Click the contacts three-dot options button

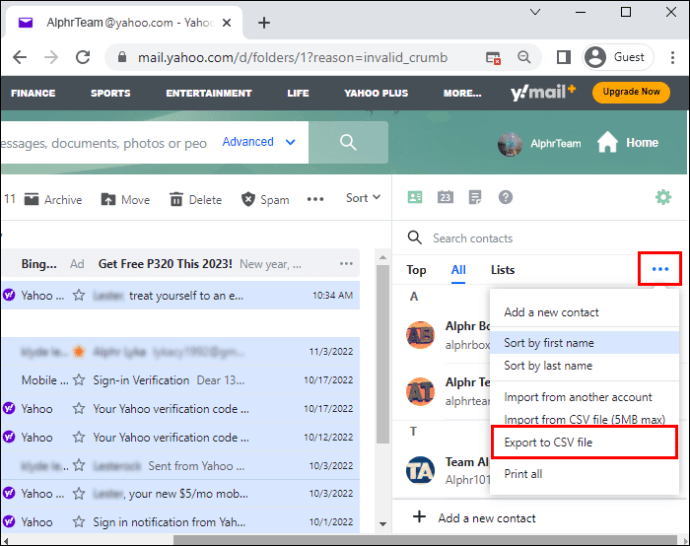click(x=660, y=269)
